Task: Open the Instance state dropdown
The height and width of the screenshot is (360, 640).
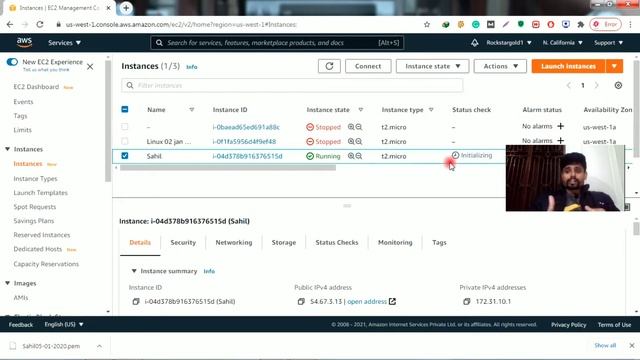Action: pyautogui.click(x=432, y=66)
